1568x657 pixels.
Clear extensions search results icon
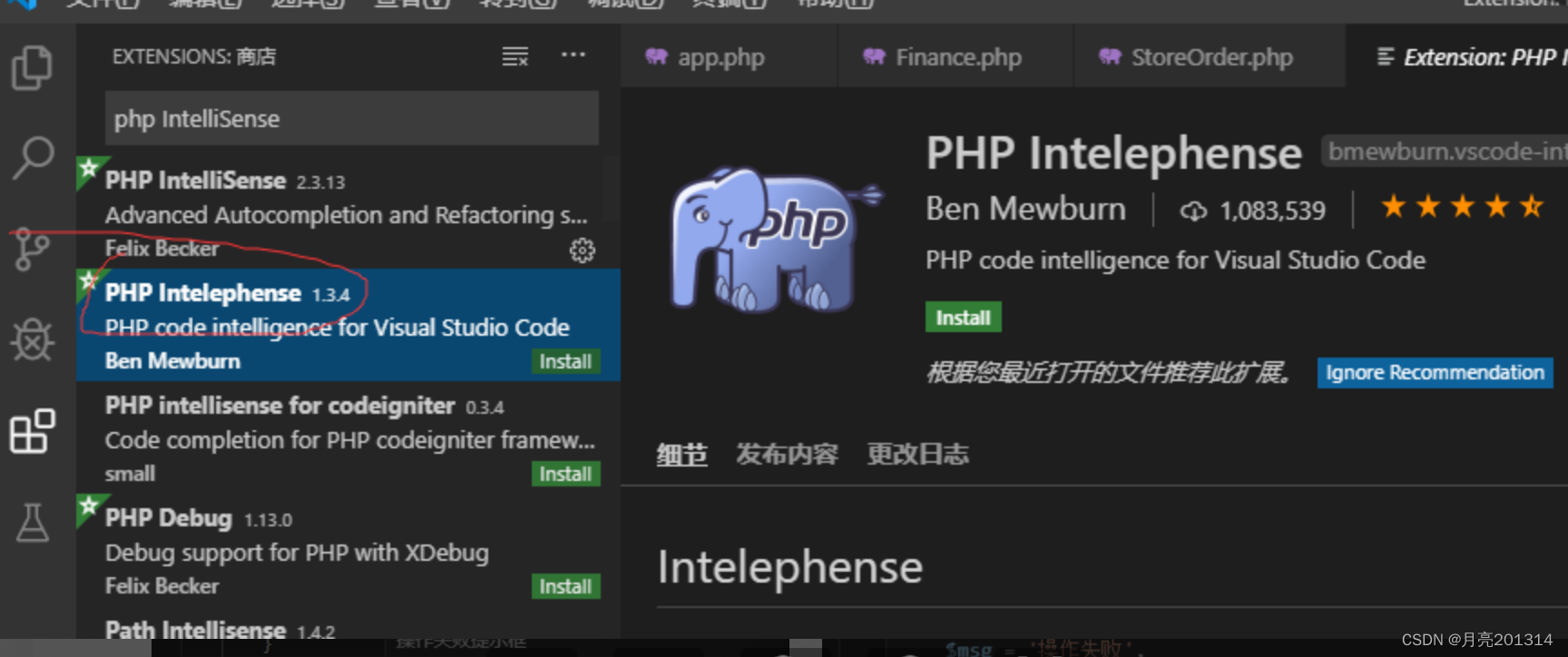(x=515, y=57)
